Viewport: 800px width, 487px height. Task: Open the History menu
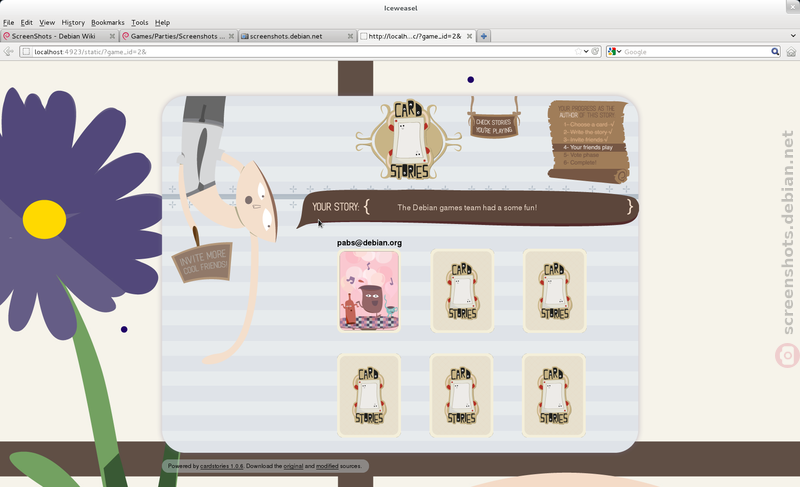(x=73, y=22)
